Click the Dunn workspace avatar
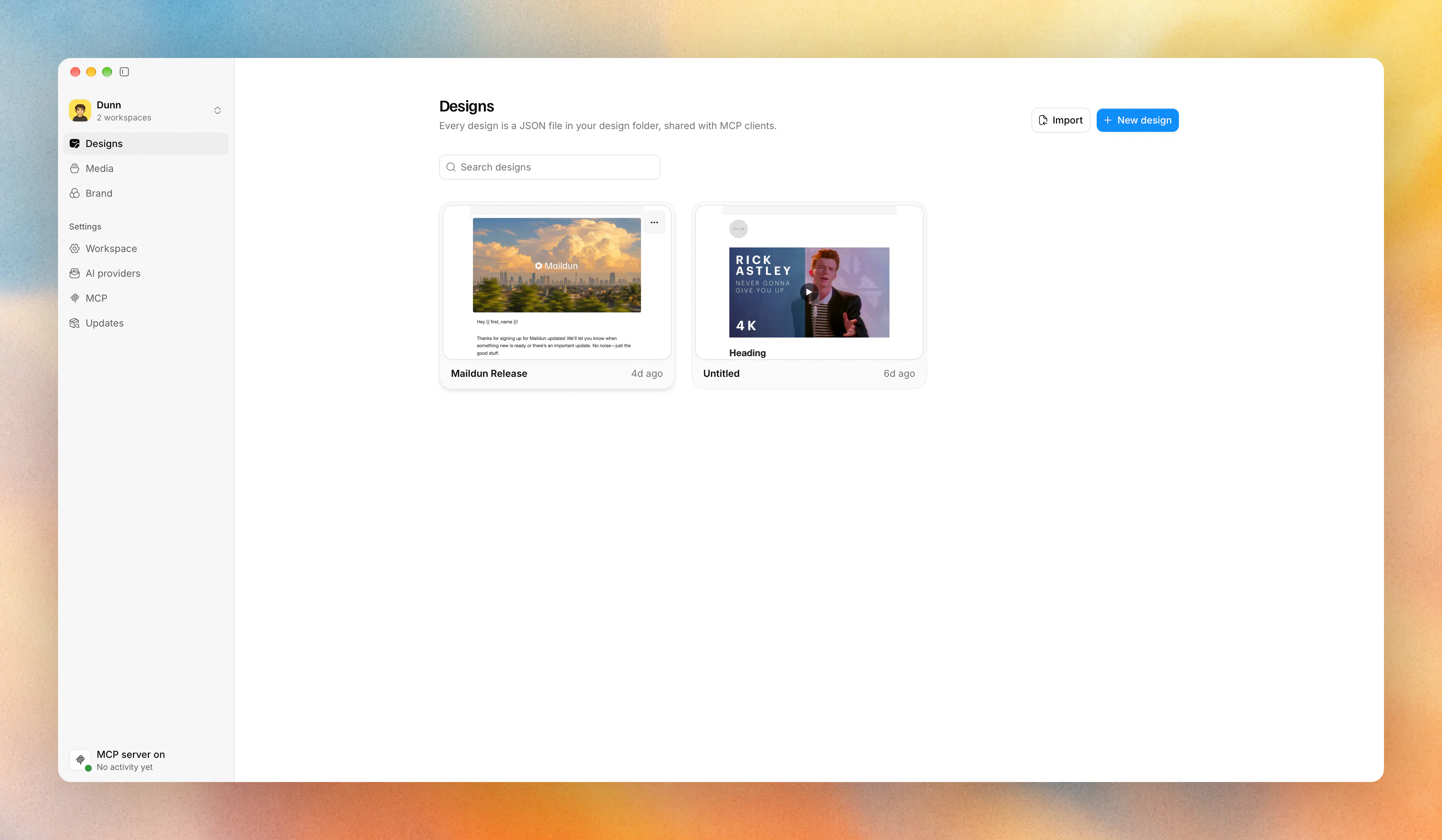The height and width of the screenshot is (840, 1442). (x=80, y=110)
